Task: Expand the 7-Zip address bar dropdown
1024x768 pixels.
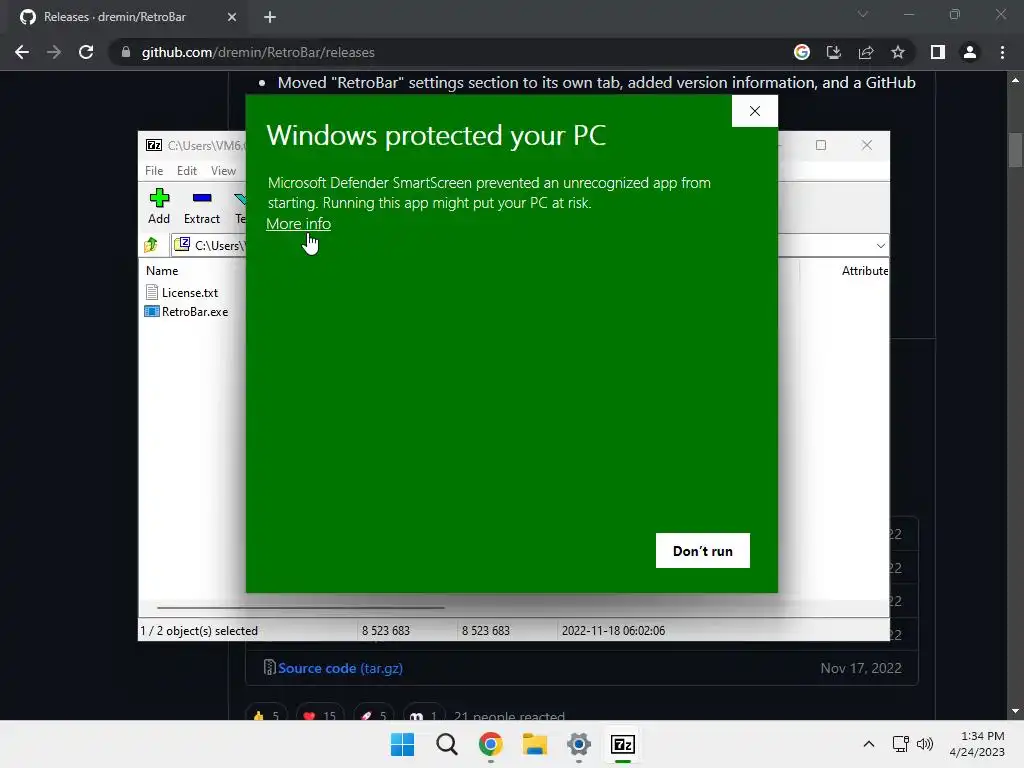Action: point(880,246)
